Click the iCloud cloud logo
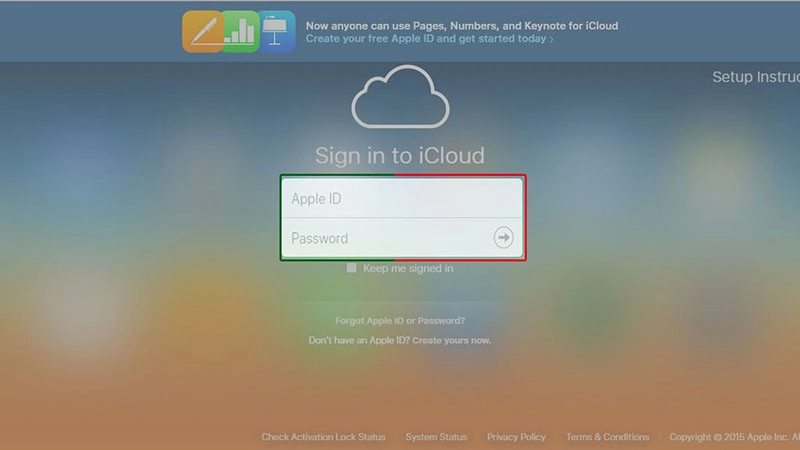The image size is (800, 450). click(x=401, y=96)
